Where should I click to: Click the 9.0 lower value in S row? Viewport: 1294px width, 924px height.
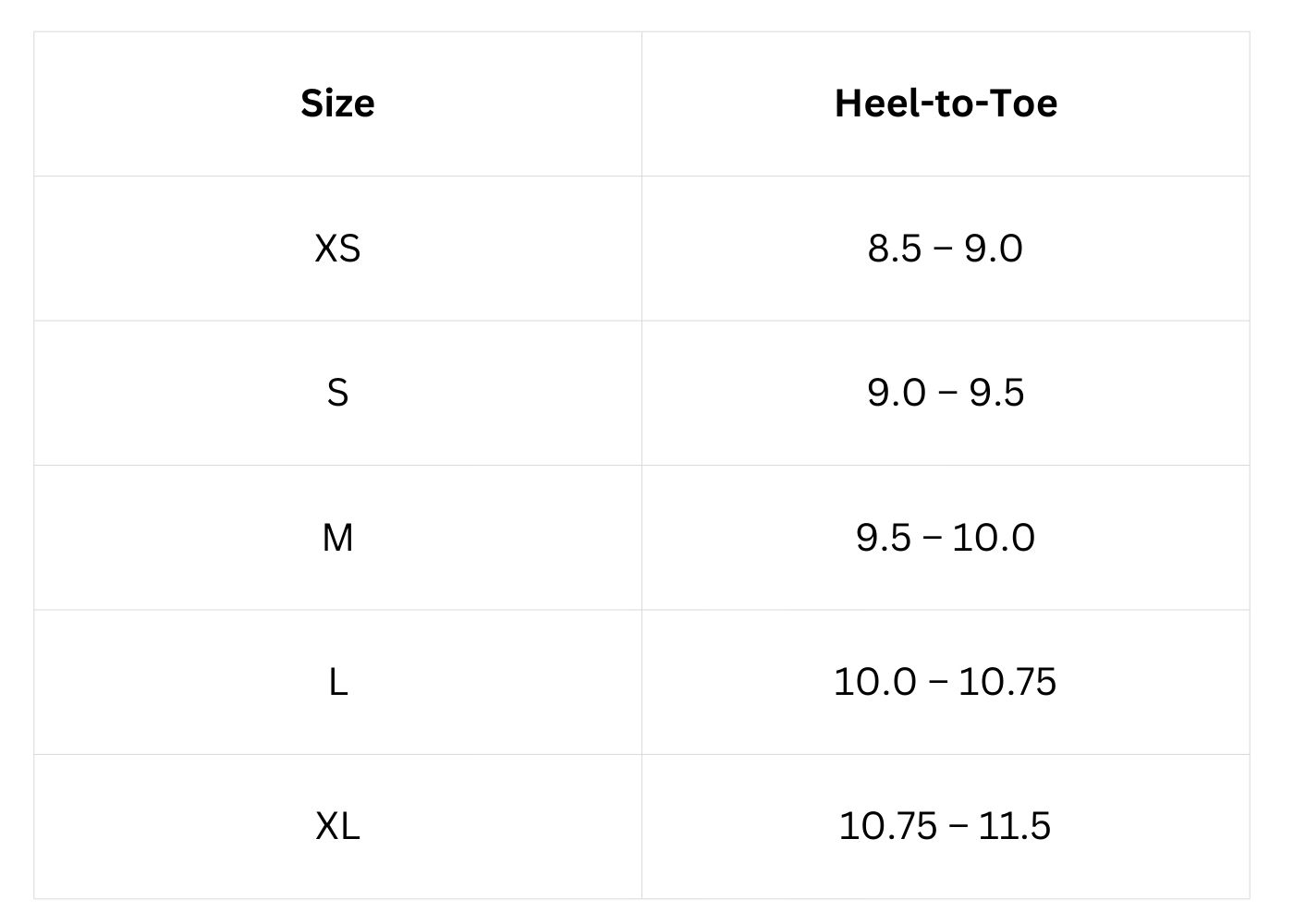tap(896, 393)
